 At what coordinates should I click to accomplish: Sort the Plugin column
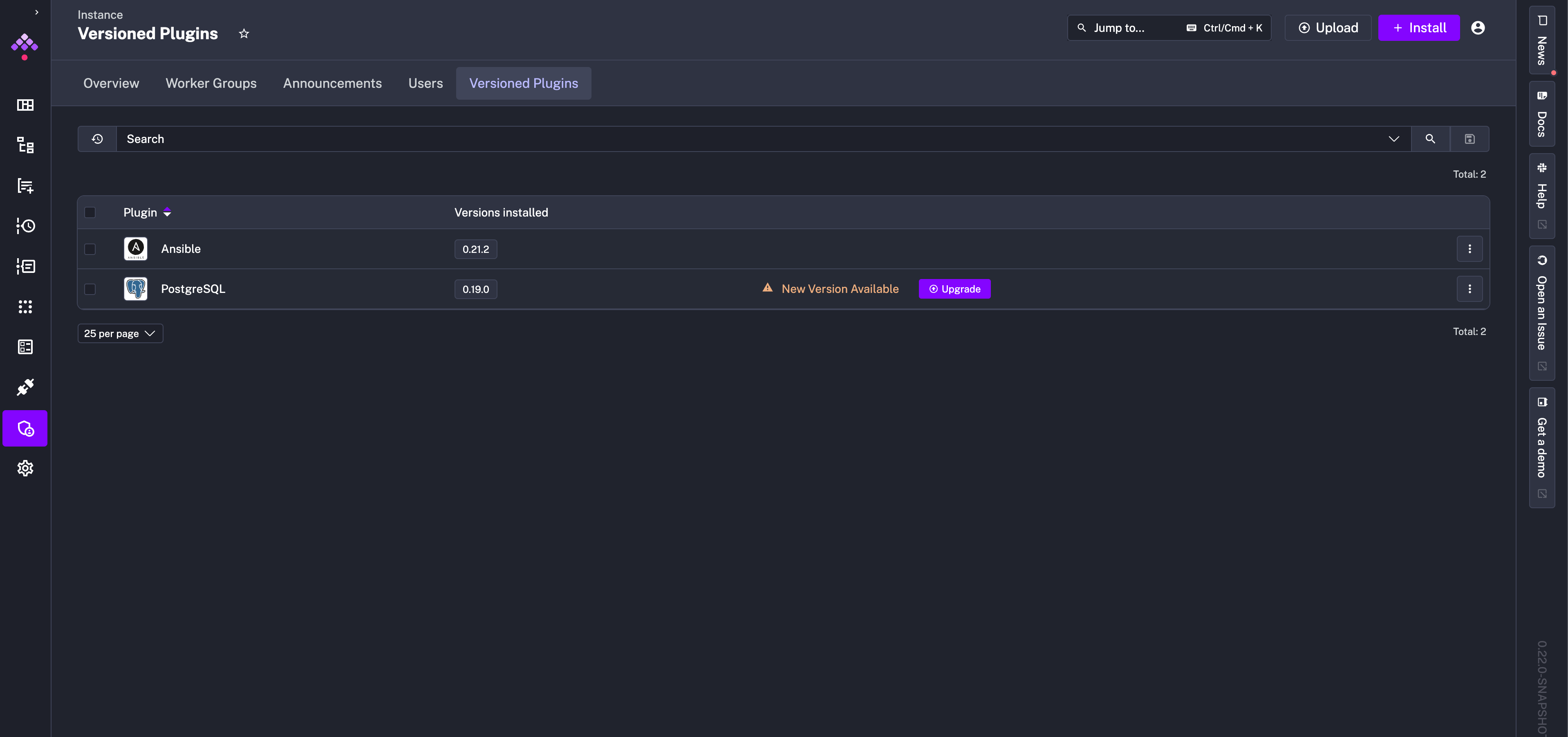(x=168, y=212)
